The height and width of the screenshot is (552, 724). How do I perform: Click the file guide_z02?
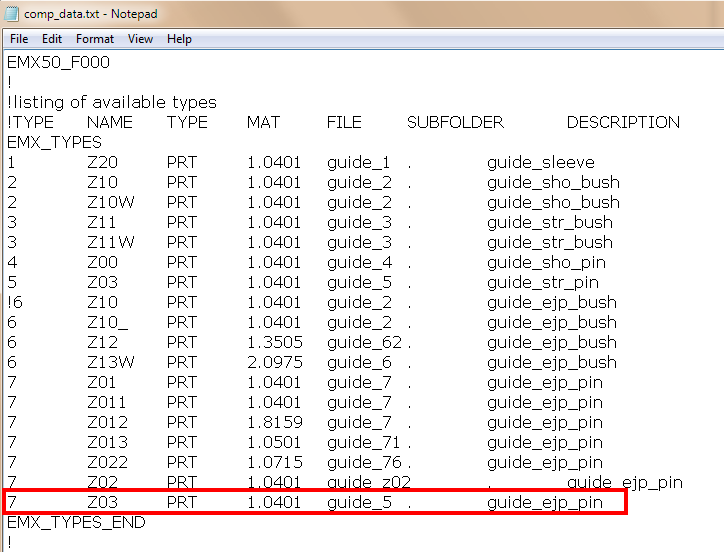tap(369, 482)
